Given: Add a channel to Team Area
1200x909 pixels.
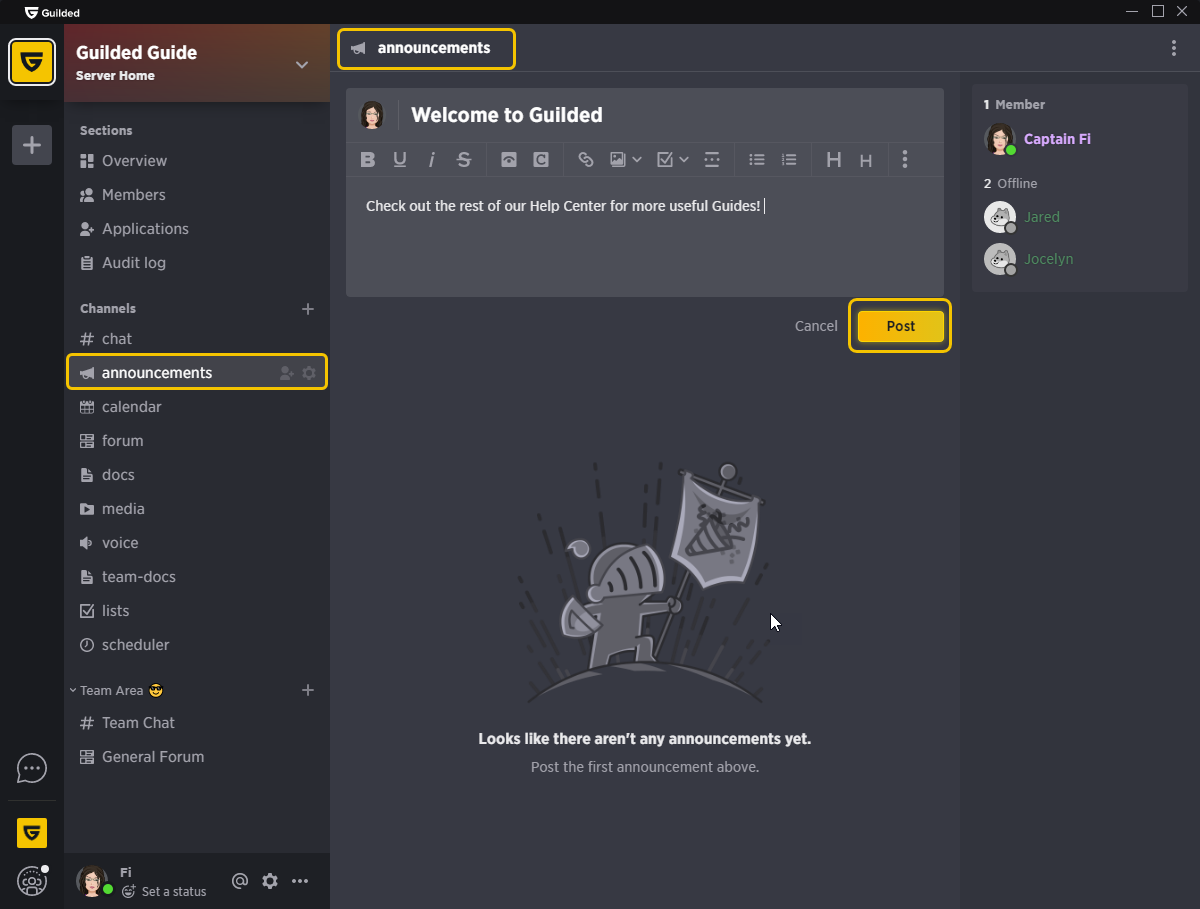Looking at the screenshot, I should pyautogui.click(x=308, y=690).
